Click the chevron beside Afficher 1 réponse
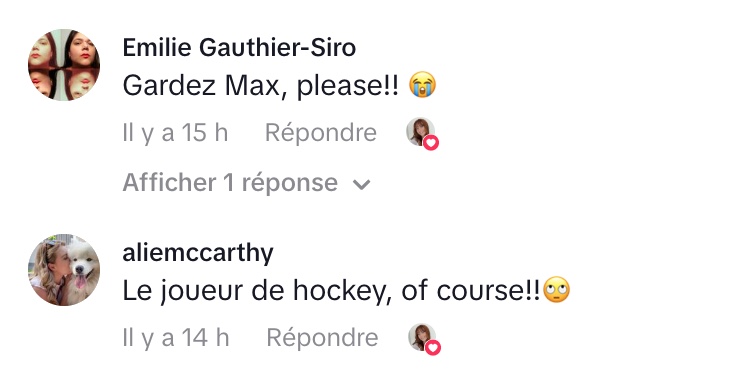Viewport: 738px width, 382px height. pyautogui.click(x=361, y=184)
